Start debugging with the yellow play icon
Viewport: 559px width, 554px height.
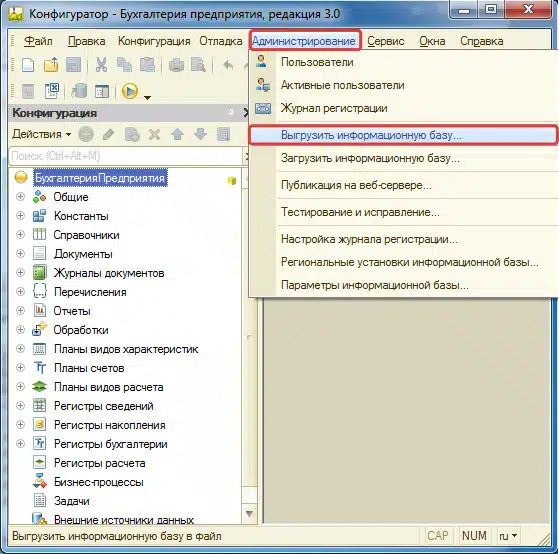pos(130,91)
